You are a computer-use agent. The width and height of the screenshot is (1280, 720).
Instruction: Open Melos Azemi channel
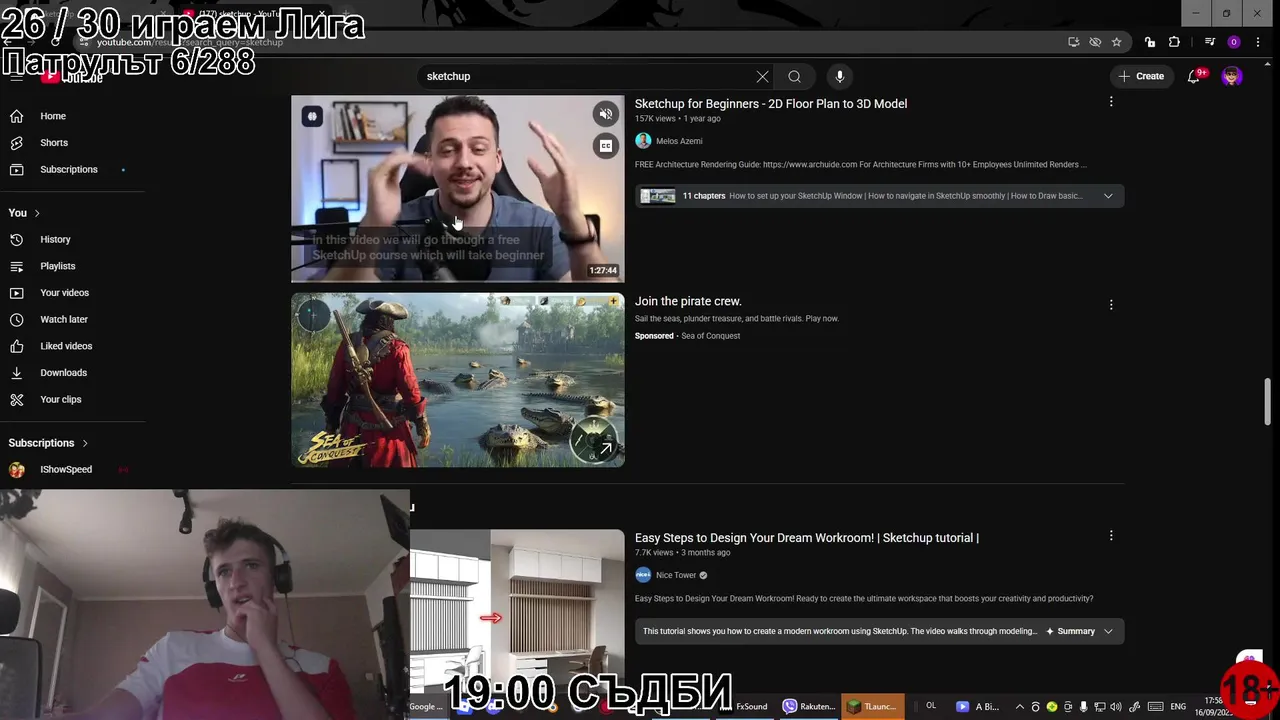679,141
